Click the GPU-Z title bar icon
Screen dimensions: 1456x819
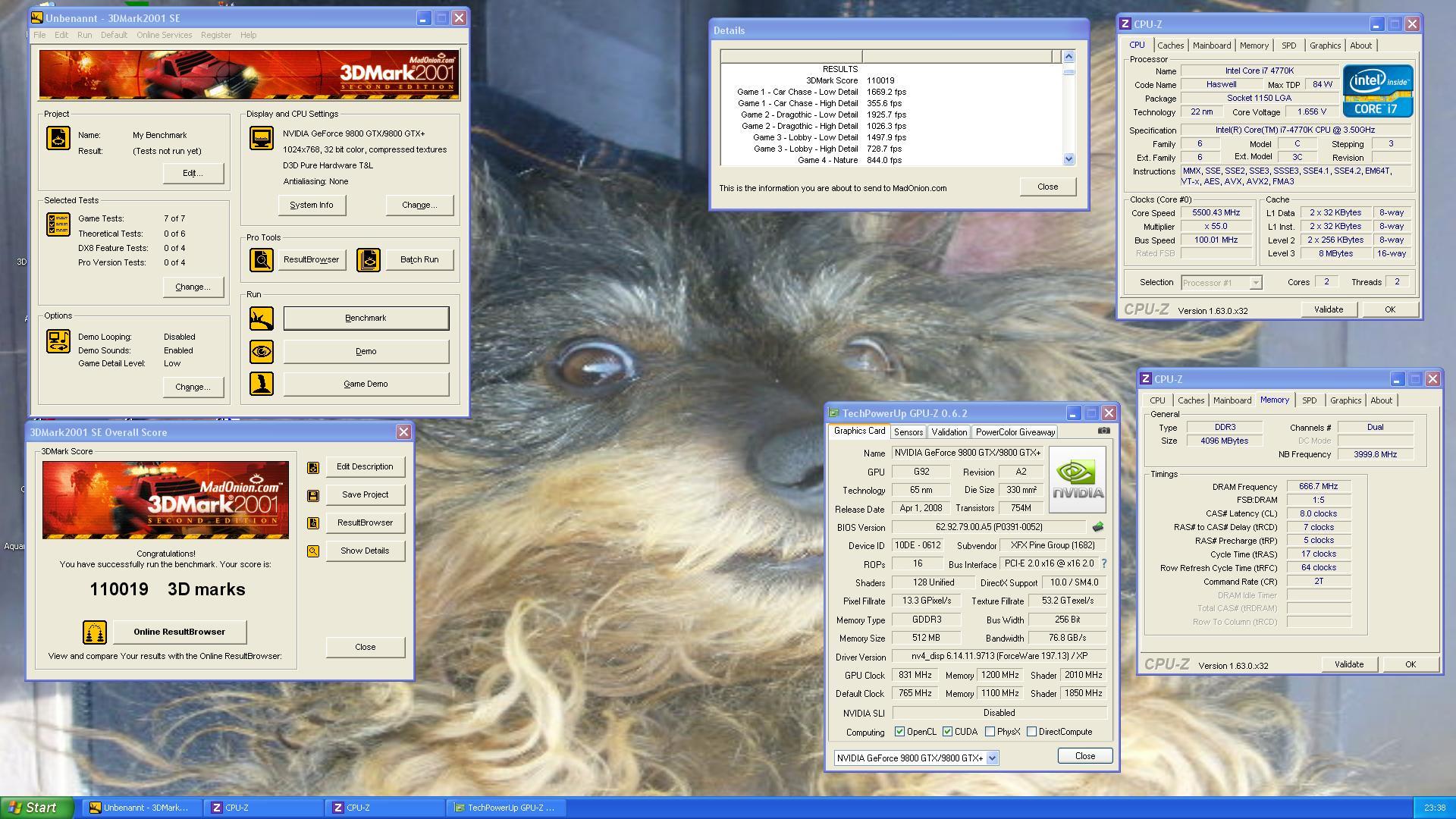[x=834, y=413]
